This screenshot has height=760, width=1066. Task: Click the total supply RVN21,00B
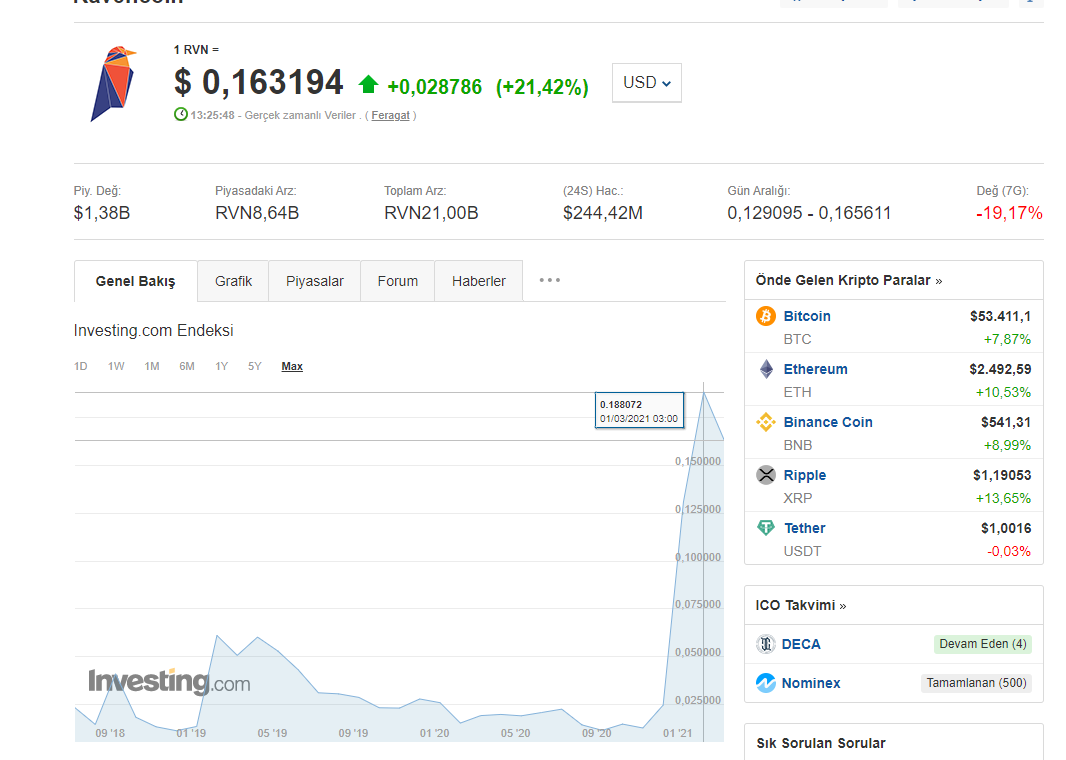pos(431,213)
